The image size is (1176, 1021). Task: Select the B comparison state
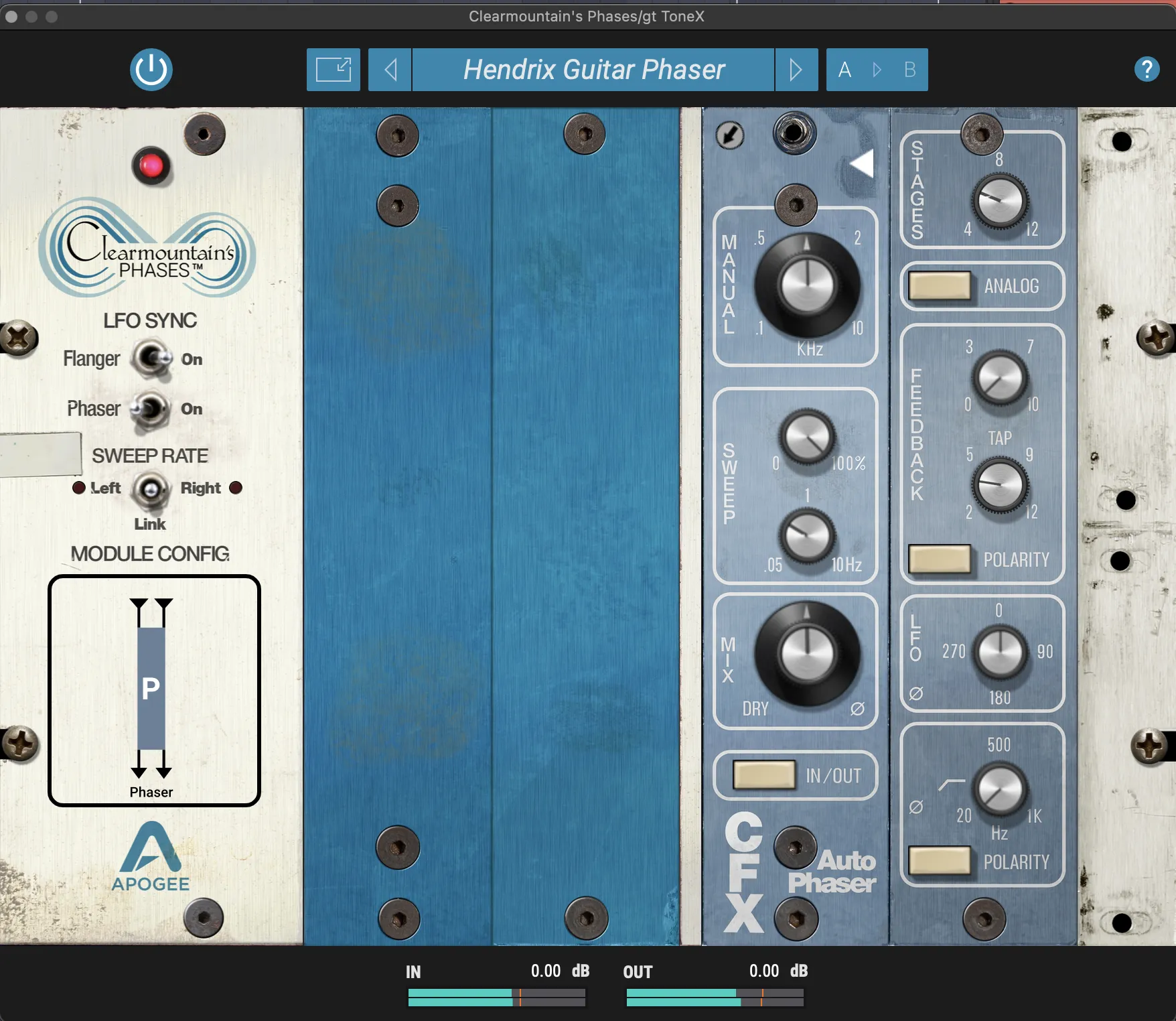click(909, 70)
